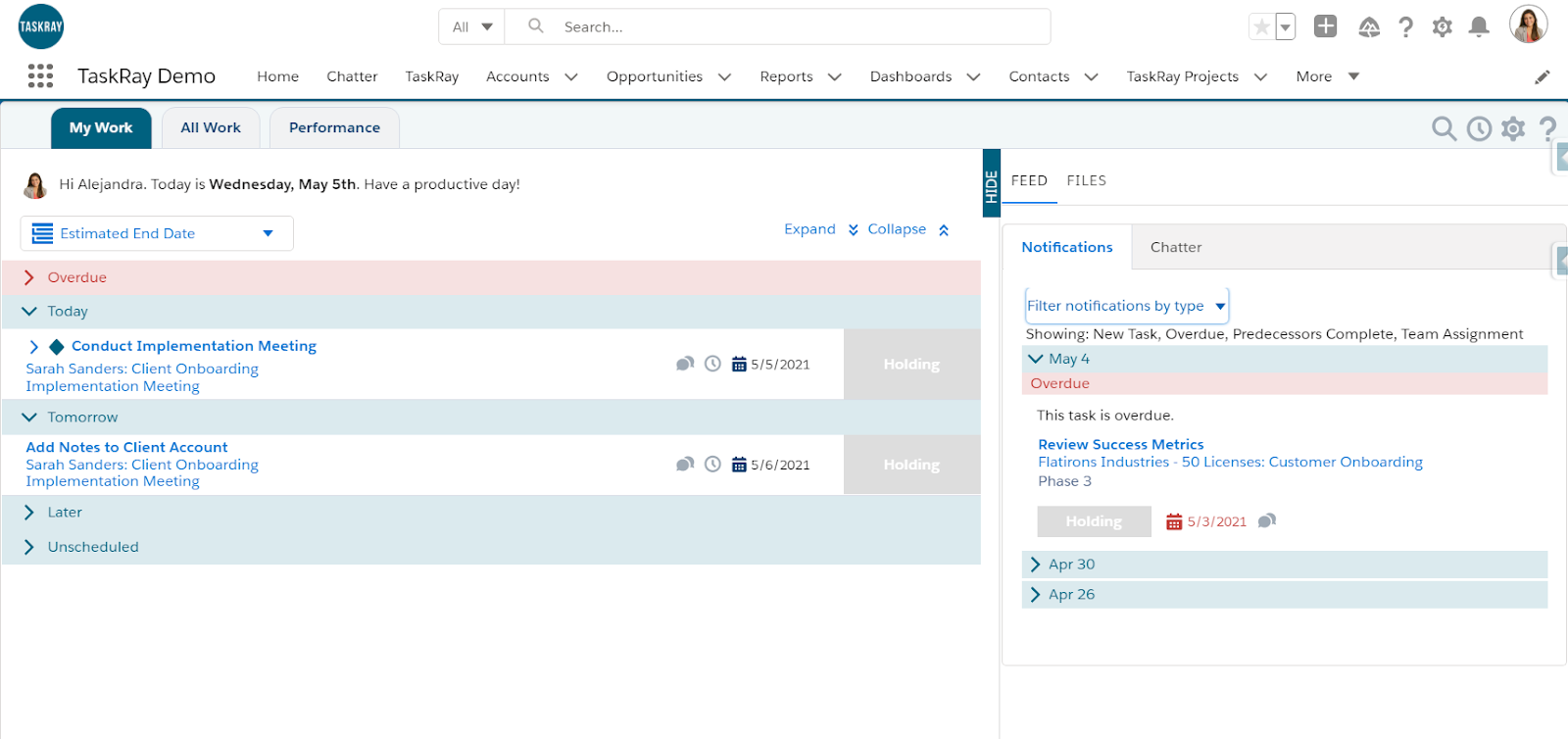Select the FILES tab
This screenshot has height=739, width=1568.
coord(1087,181)
